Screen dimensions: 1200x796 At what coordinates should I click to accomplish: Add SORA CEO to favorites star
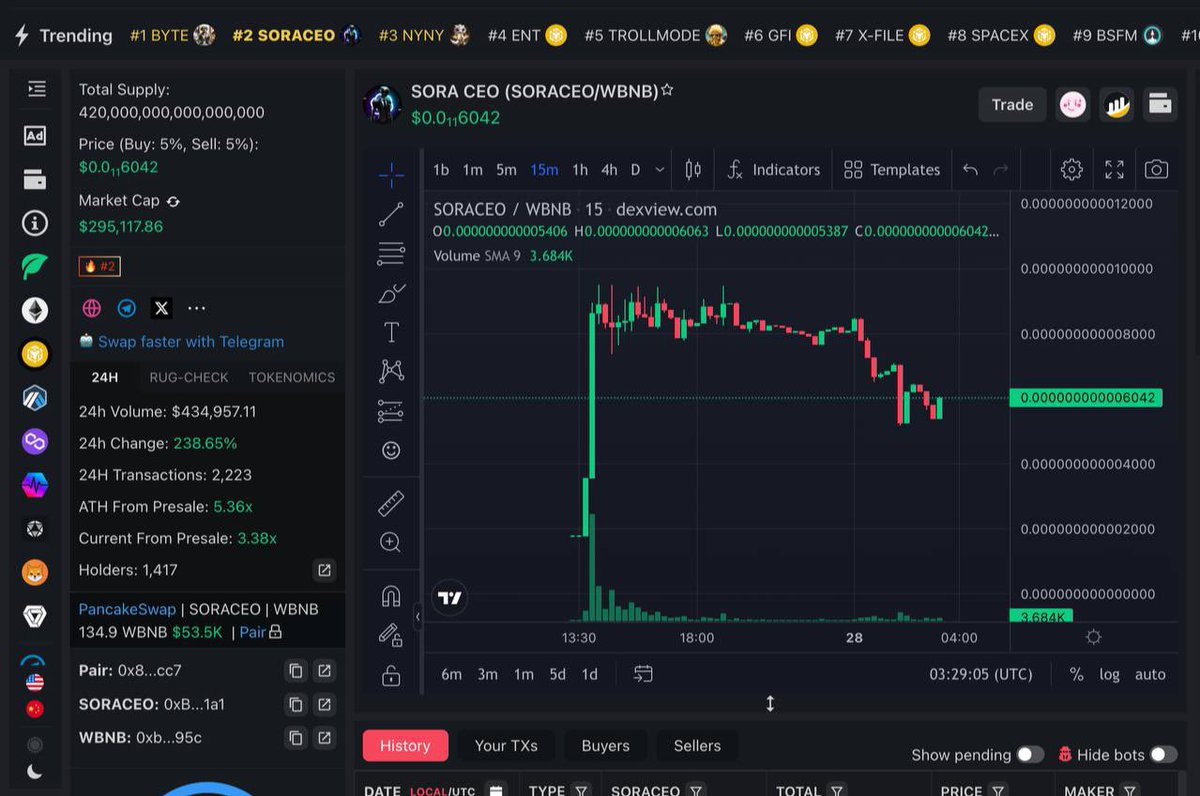click(x=667, y=90)
